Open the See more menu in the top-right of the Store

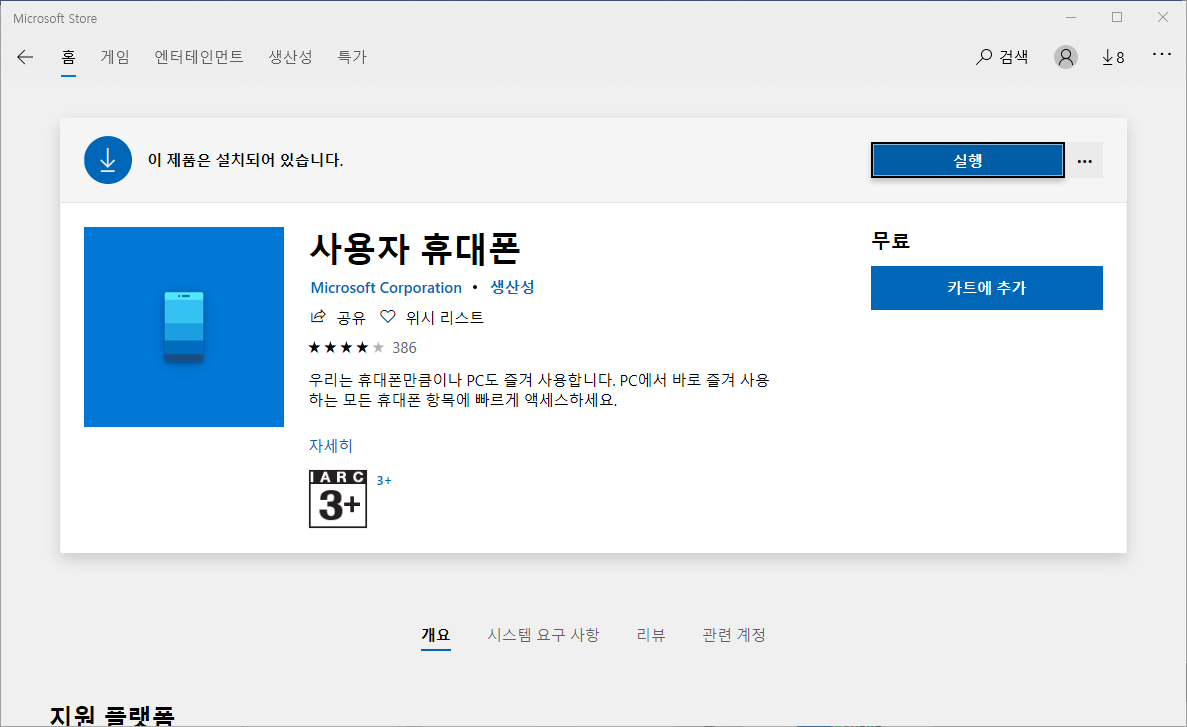[x=1162, y=54]
